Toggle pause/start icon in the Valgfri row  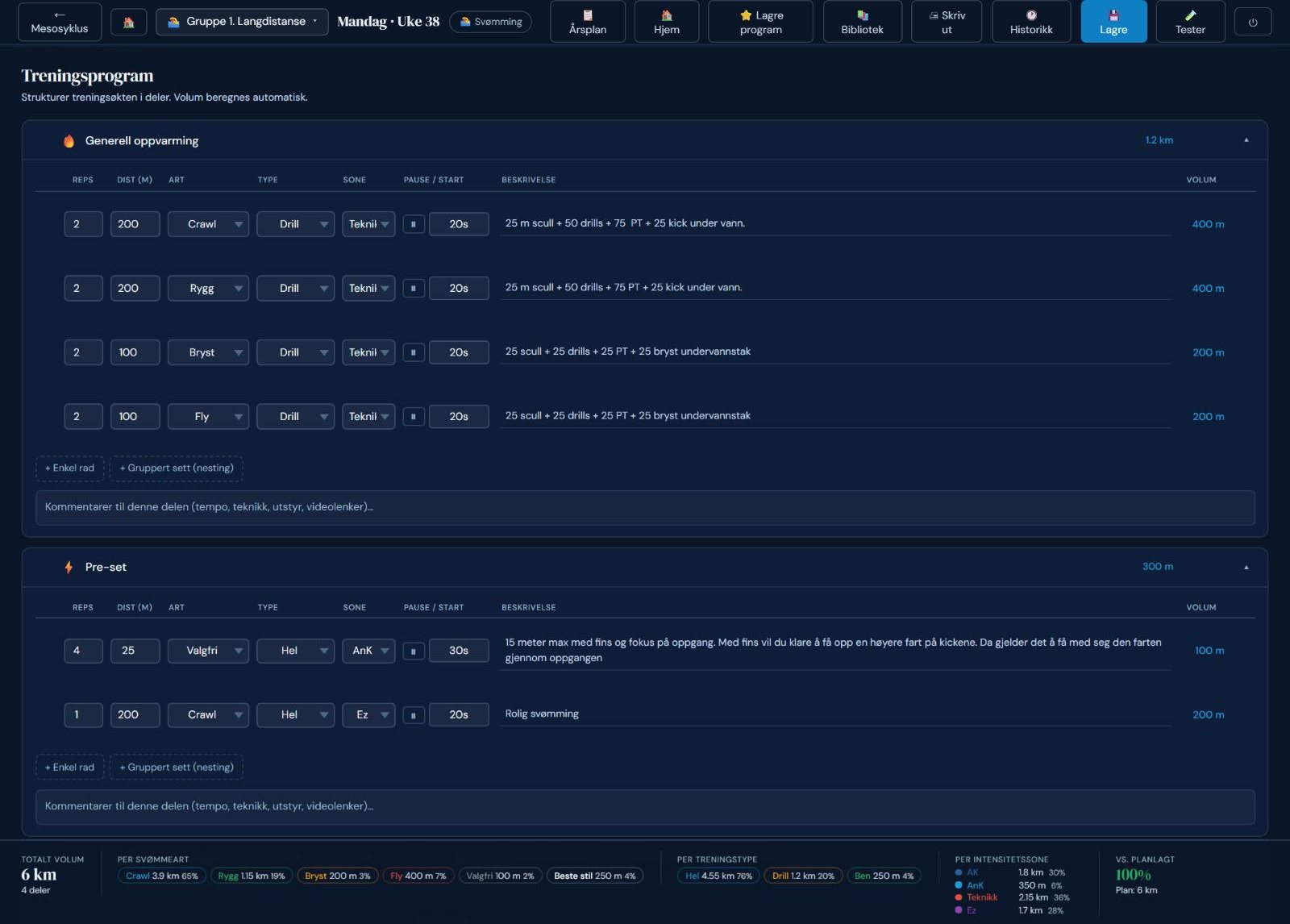(414, 651)
